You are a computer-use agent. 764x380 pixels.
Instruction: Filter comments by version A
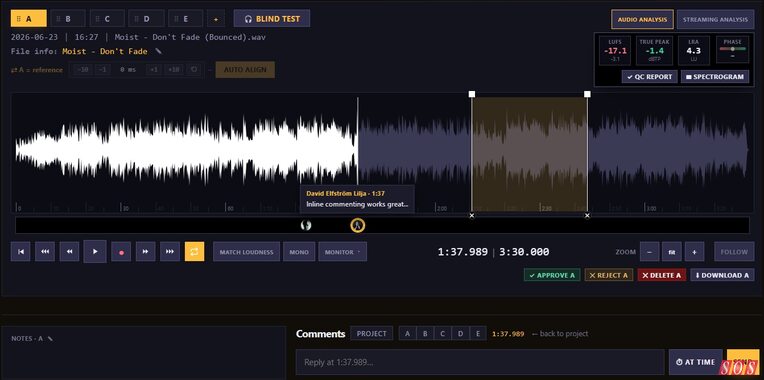[x=408, y=334]
